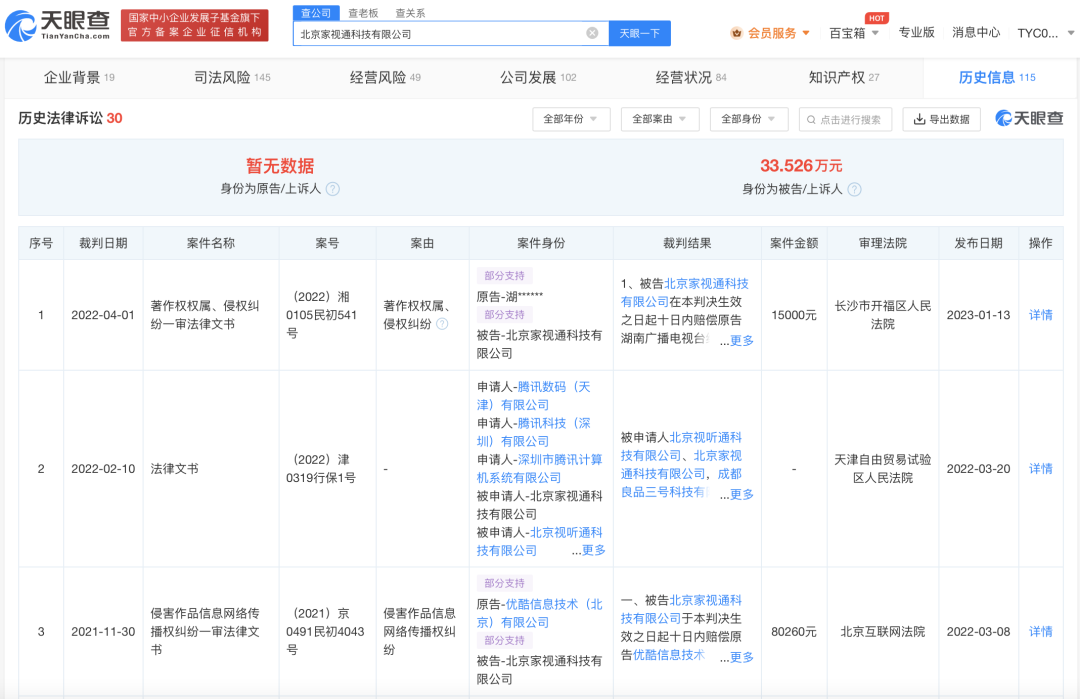Click case number （2021）京0491民初4043号
This screenshot has width=1080, height=699.
click(325, 632)
